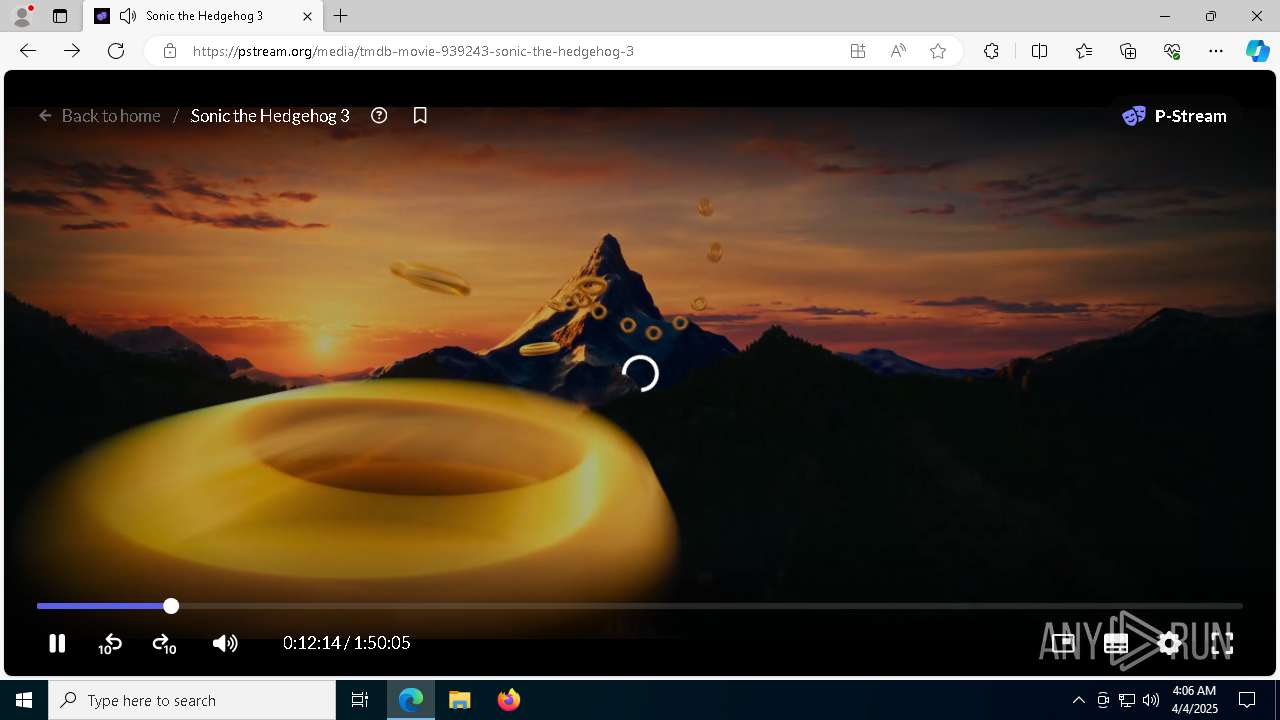Open Edge profile icon
This screenshot has width=1280, height=720.
point(22,16)
